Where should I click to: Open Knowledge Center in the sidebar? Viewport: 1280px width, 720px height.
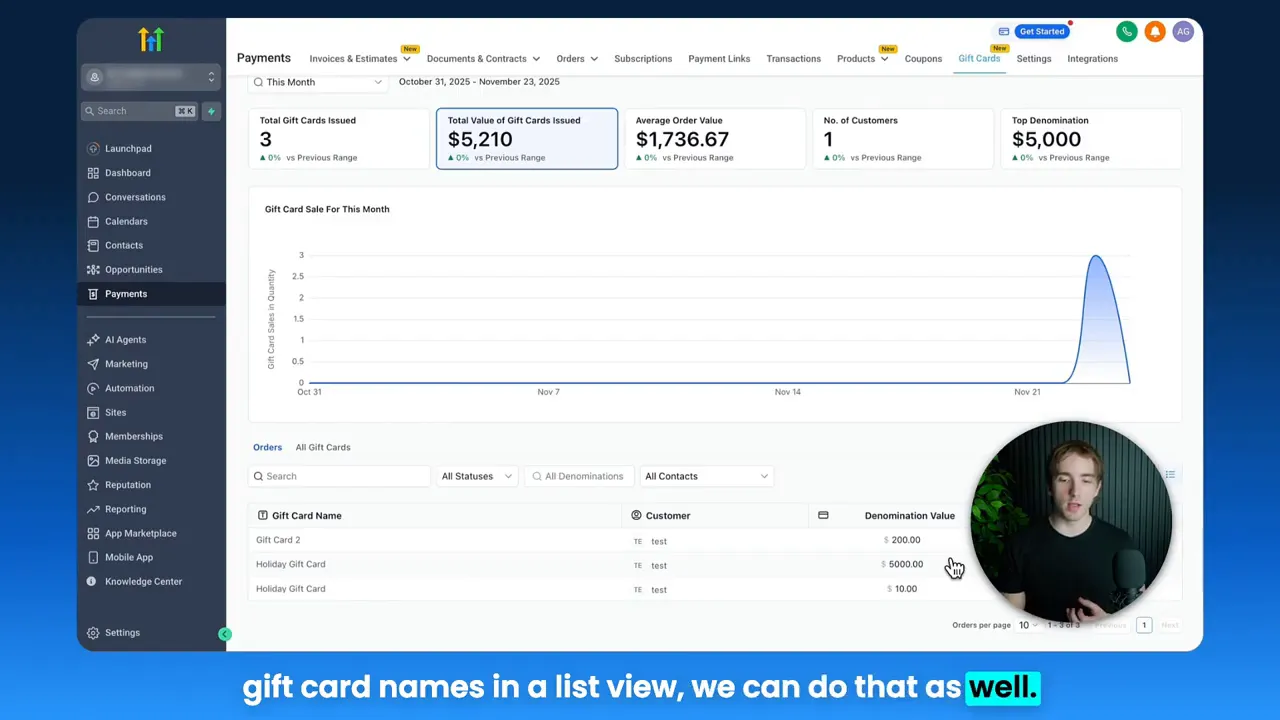pyautogui.click(x=143, y=581)
